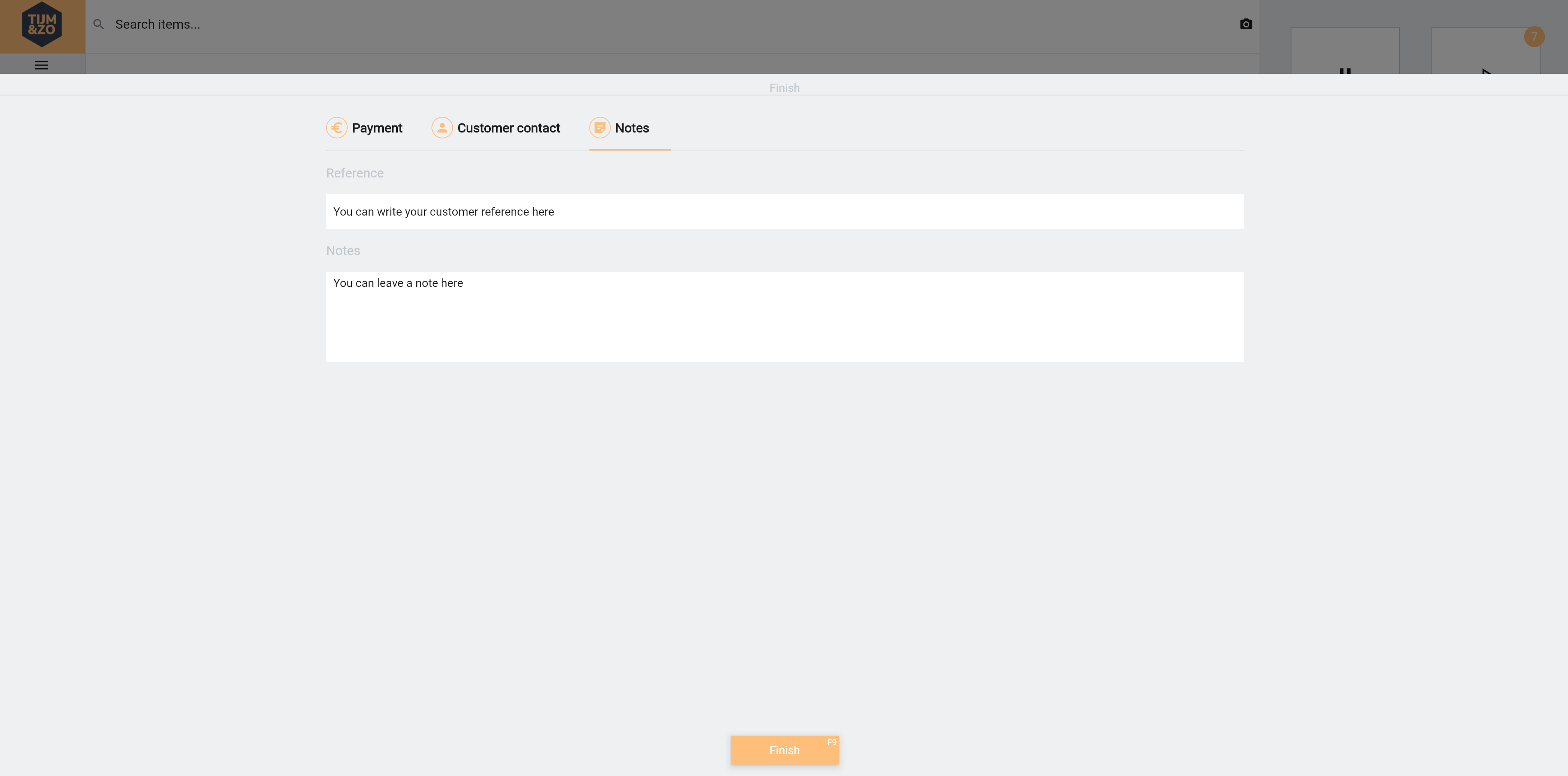
Task: Switch to the Payment tab
Action: [x=377, y=128]
